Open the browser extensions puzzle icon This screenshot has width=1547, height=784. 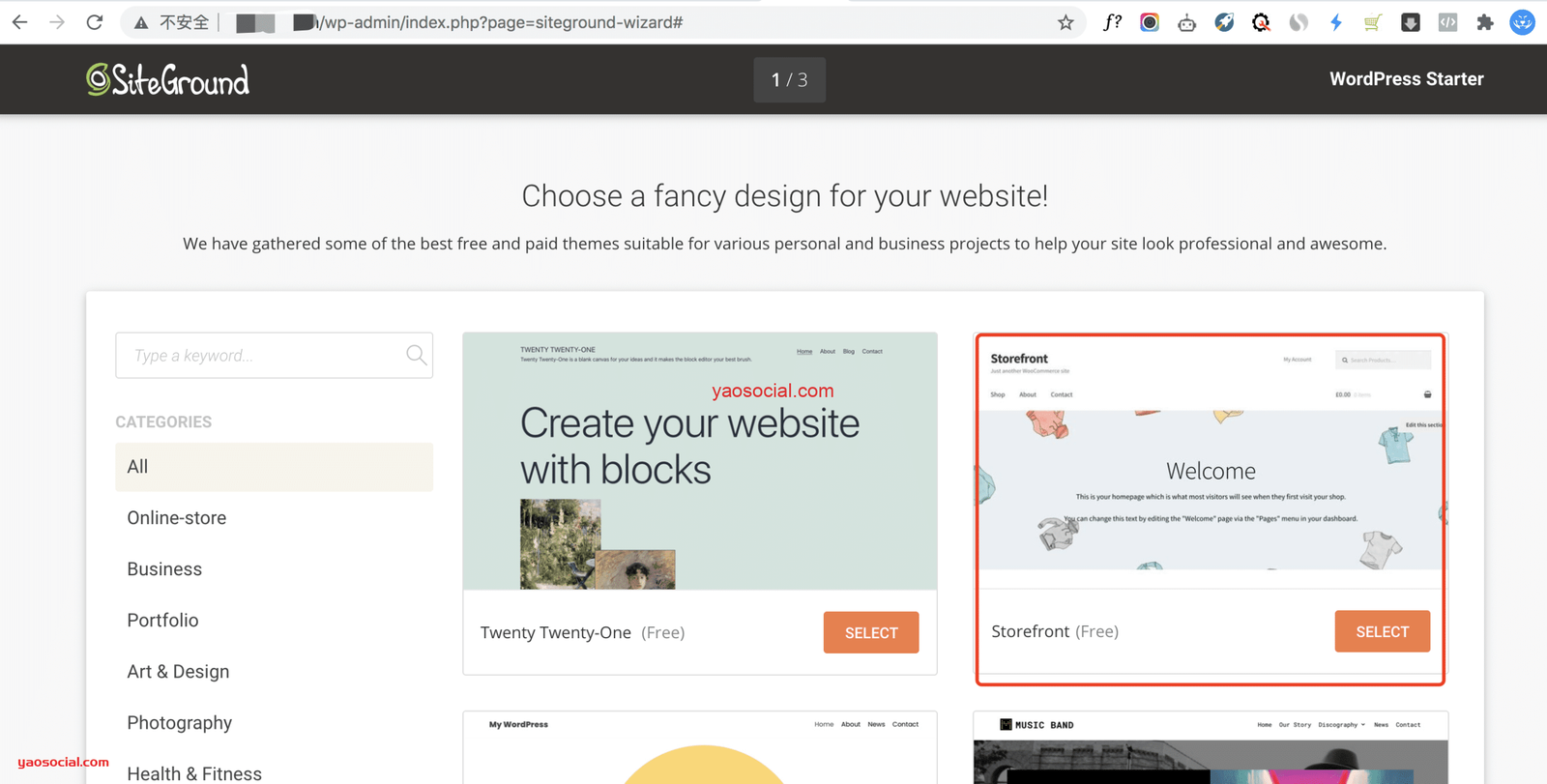1485,22
